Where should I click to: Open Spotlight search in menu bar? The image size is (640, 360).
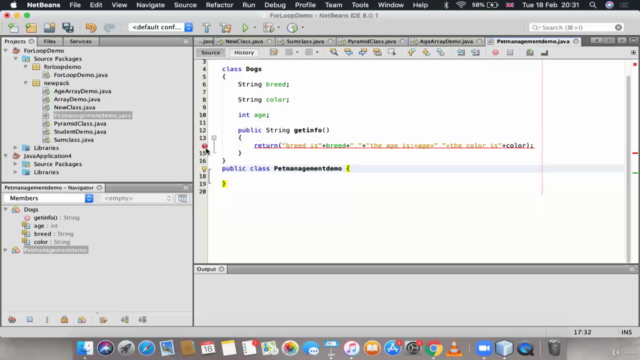593,5
